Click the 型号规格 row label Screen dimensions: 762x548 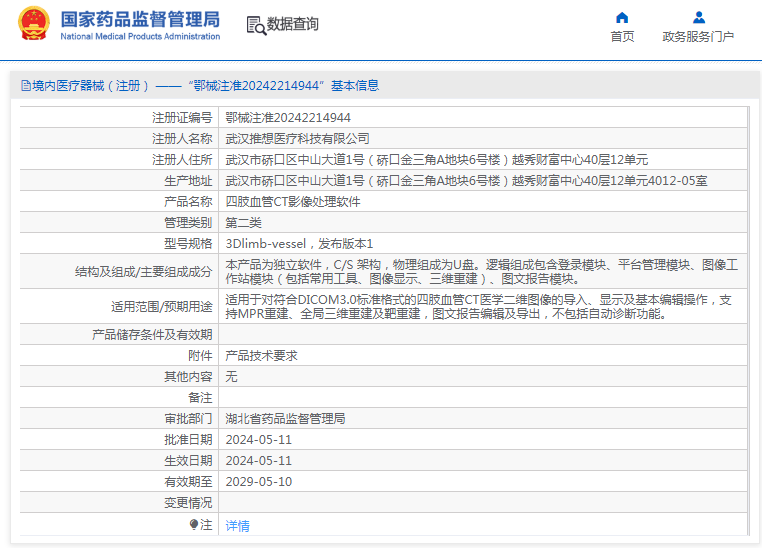(188, 243)
